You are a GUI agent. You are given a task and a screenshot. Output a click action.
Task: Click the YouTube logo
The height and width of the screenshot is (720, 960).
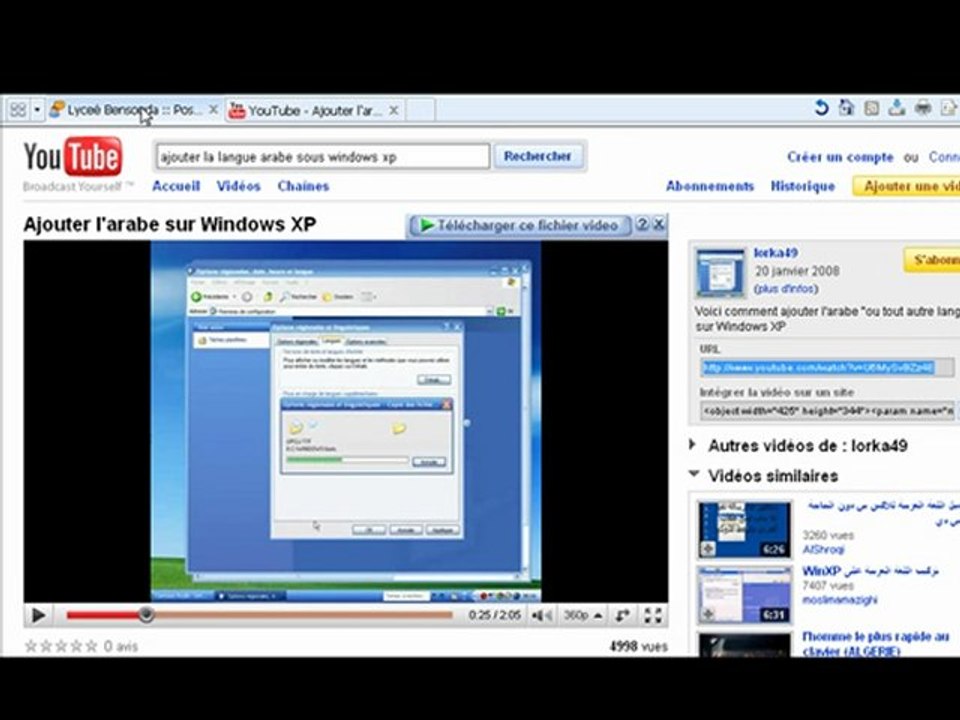pyautogui.click(x=73, y=157)
